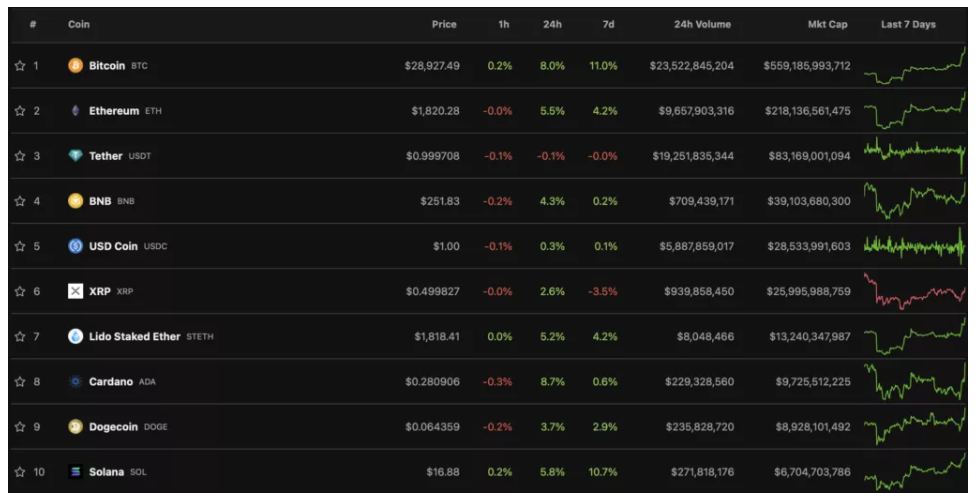Open the Cardano coin name link
The height and width of the screenshot is (503, 978).
(x=111, y=382)
